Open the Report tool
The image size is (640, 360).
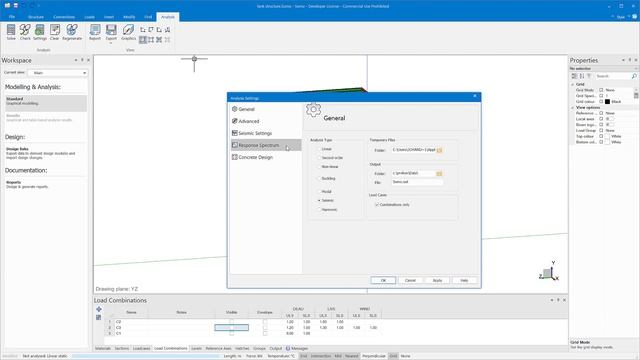(x=95, y=32)
